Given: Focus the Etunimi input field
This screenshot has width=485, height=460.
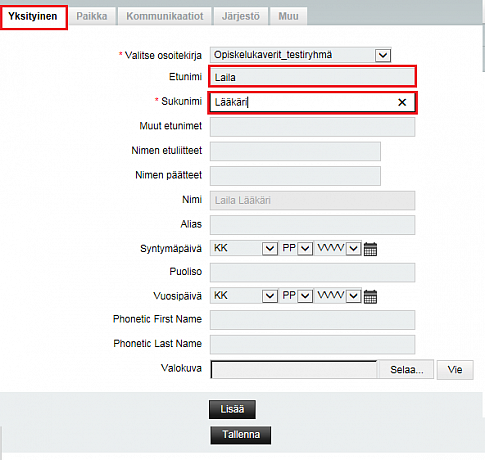Looking at the screenshot, I should tap(312, 77).
